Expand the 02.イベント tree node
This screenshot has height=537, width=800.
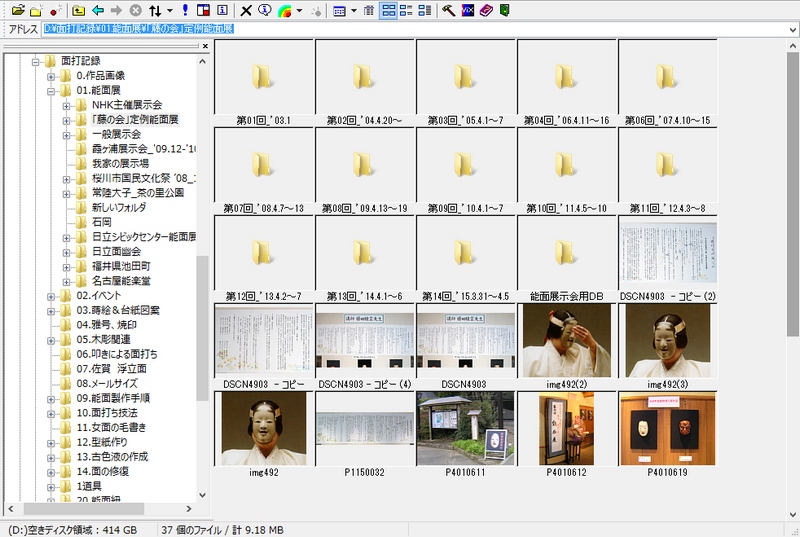tap(51, 297)
